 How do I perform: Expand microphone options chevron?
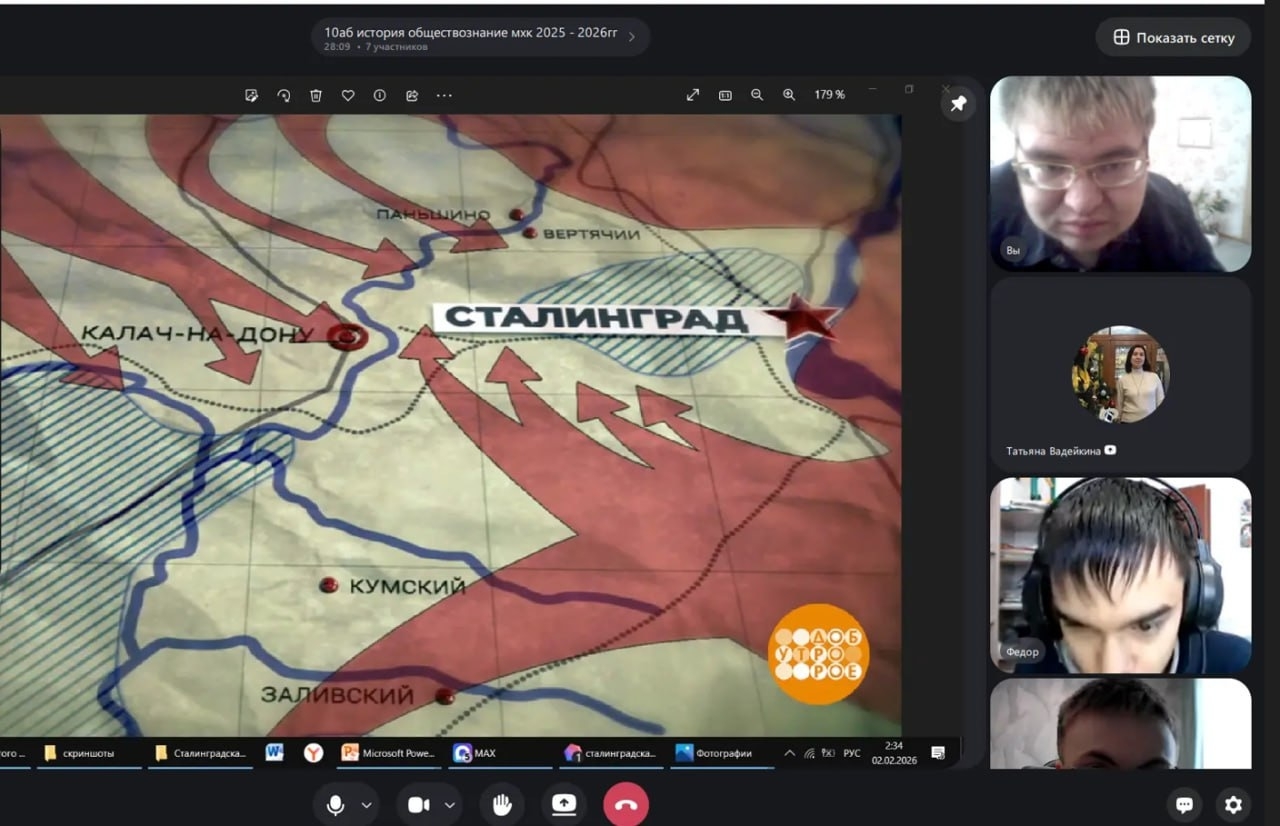coord(367,805)
